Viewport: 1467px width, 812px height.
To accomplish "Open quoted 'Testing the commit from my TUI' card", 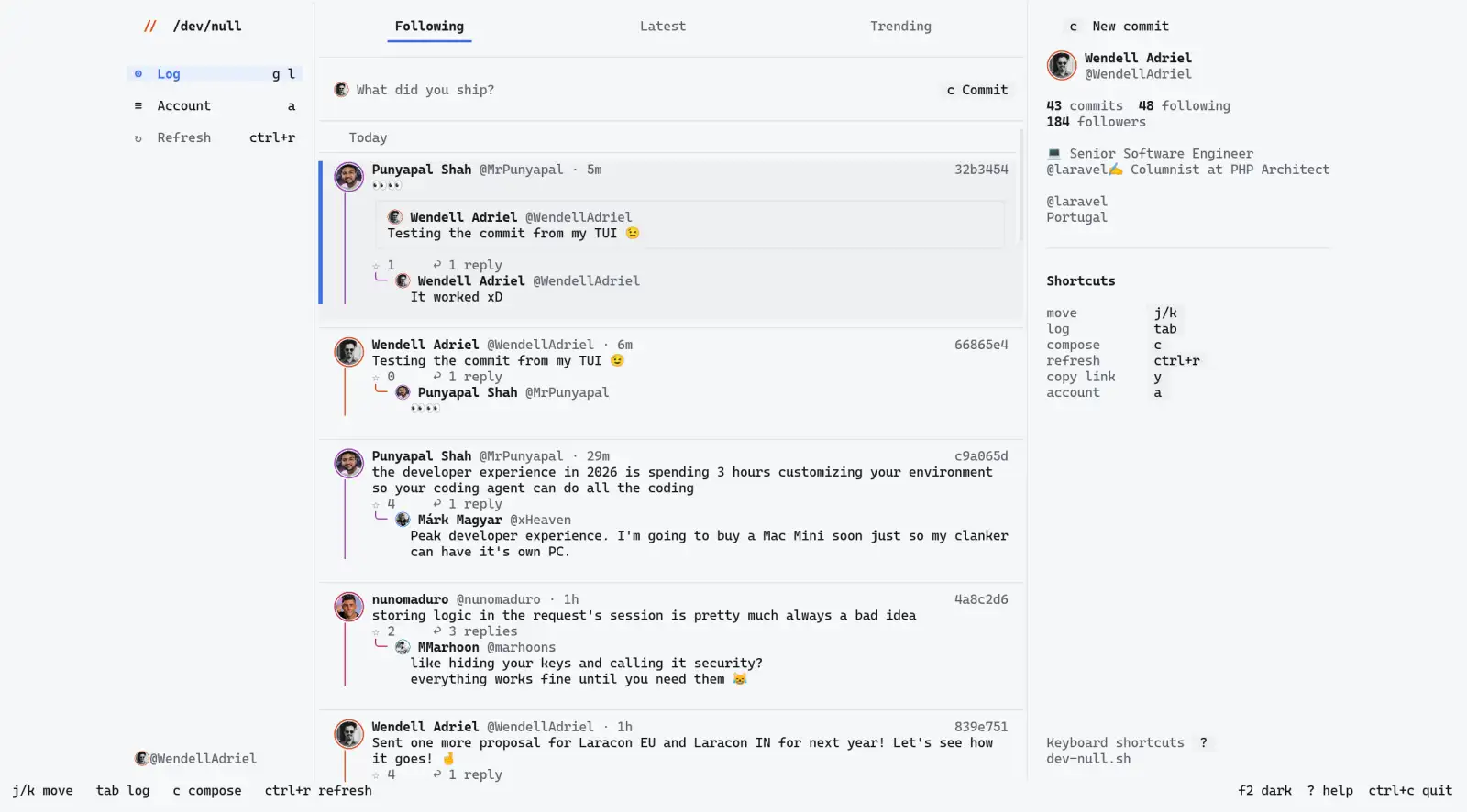I will pyautogui.click(x=689, y=225).
